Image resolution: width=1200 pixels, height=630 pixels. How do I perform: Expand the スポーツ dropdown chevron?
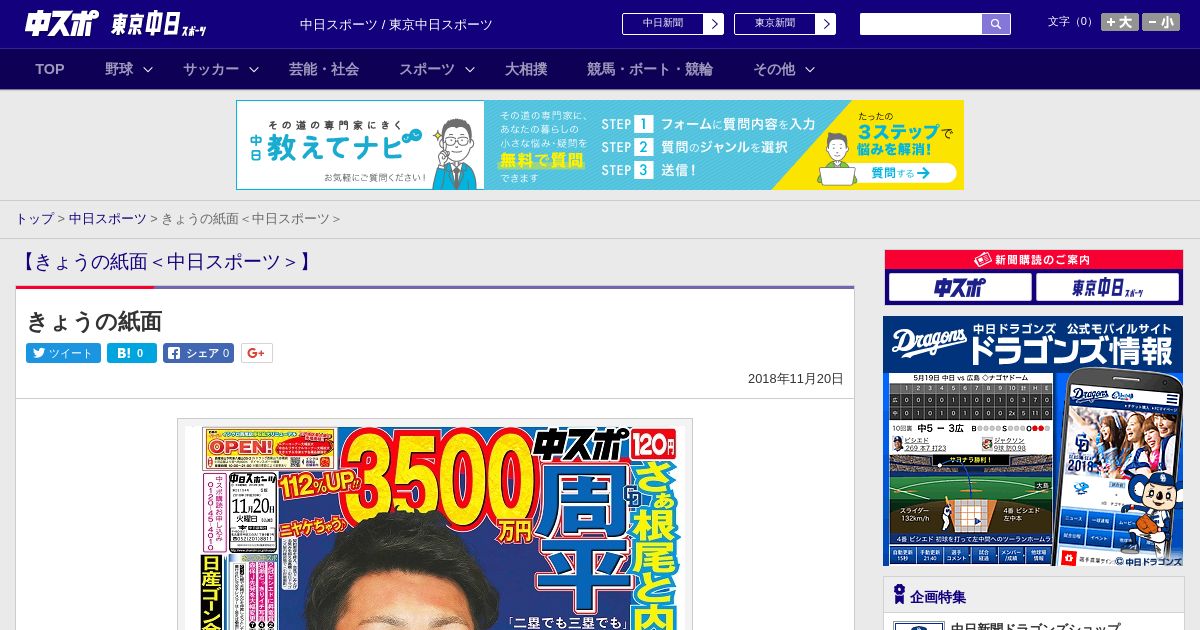pos(470,69)
